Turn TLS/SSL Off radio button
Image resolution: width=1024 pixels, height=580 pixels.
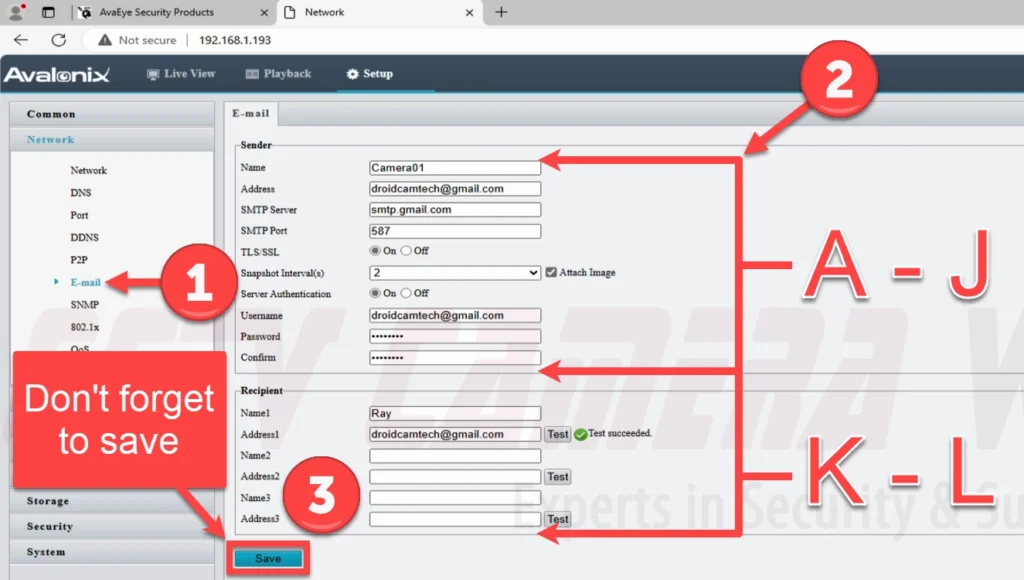[406, 251]
